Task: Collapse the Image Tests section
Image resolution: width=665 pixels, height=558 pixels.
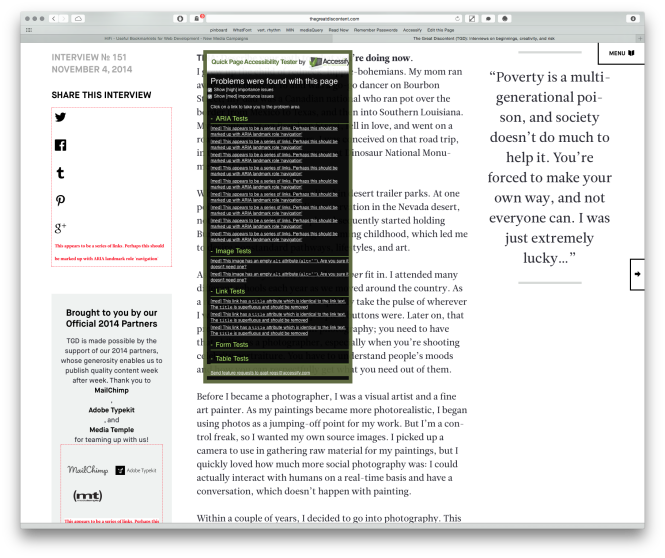Action: tap(233, 251)
